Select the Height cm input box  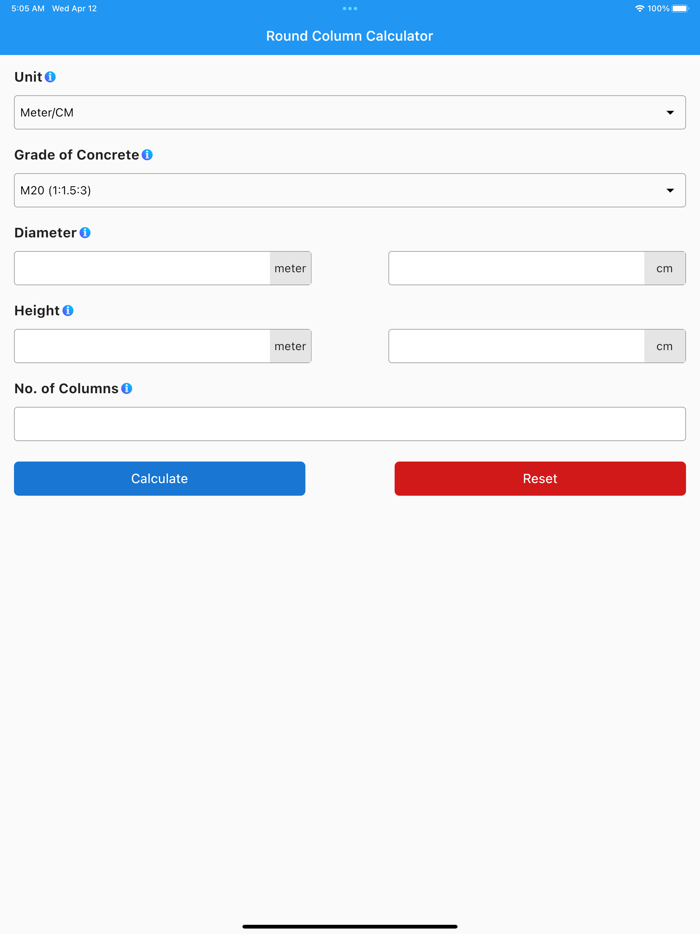(x=515, y=345)
